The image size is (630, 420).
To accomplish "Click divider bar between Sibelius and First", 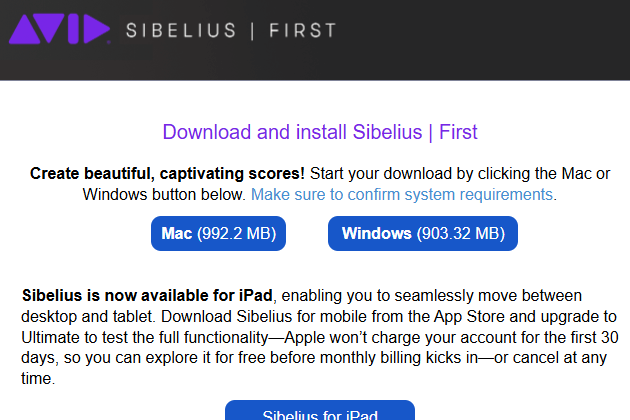I will pyautogui.click(x=244, y=31).
